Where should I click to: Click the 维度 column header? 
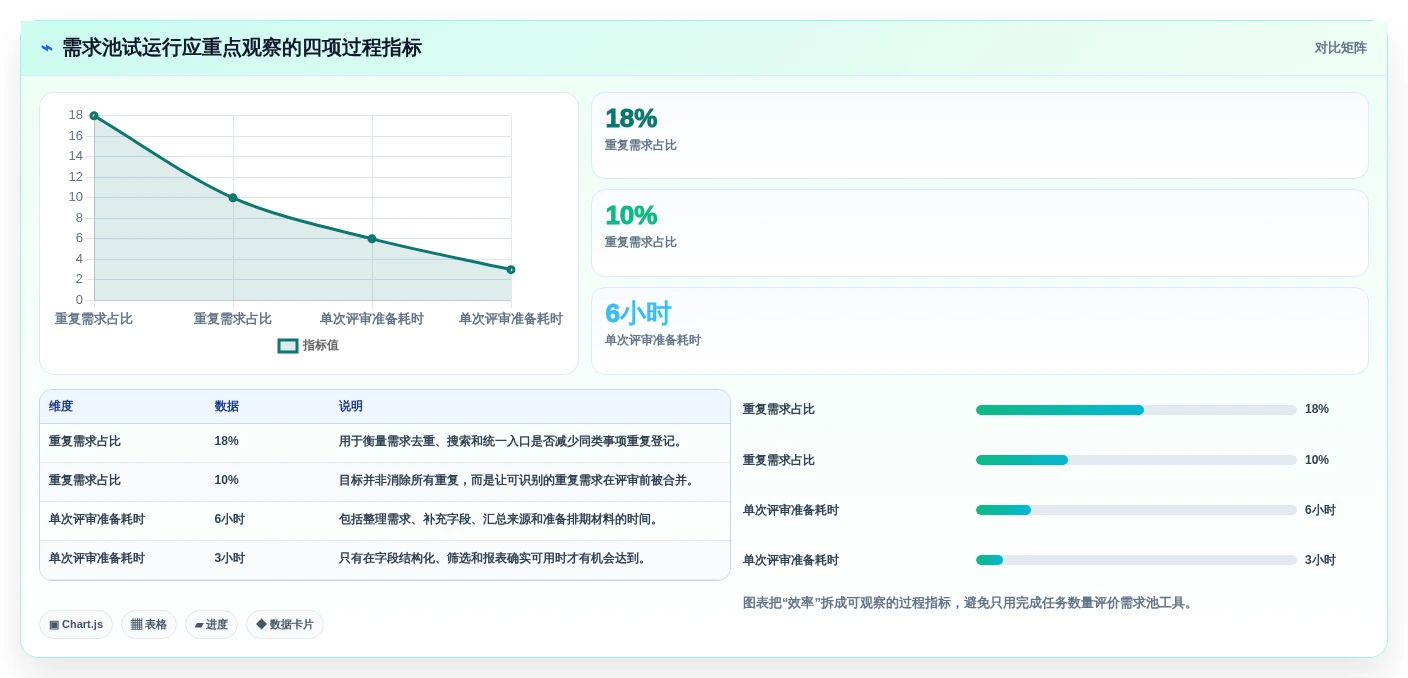pyautogui.click(x=61, y=407)
